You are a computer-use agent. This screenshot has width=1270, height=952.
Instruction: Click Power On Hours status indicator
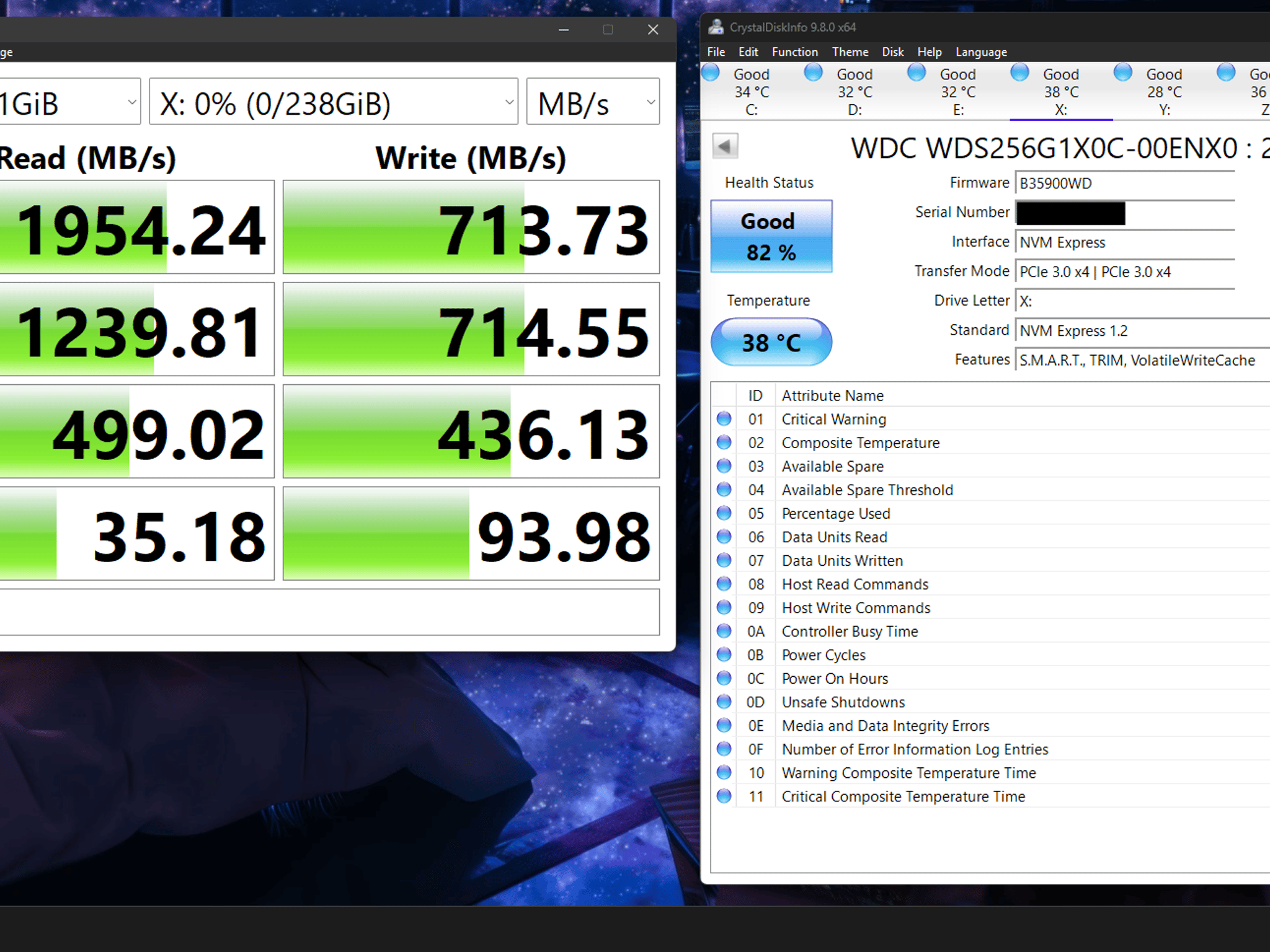[x=724, y=678]
